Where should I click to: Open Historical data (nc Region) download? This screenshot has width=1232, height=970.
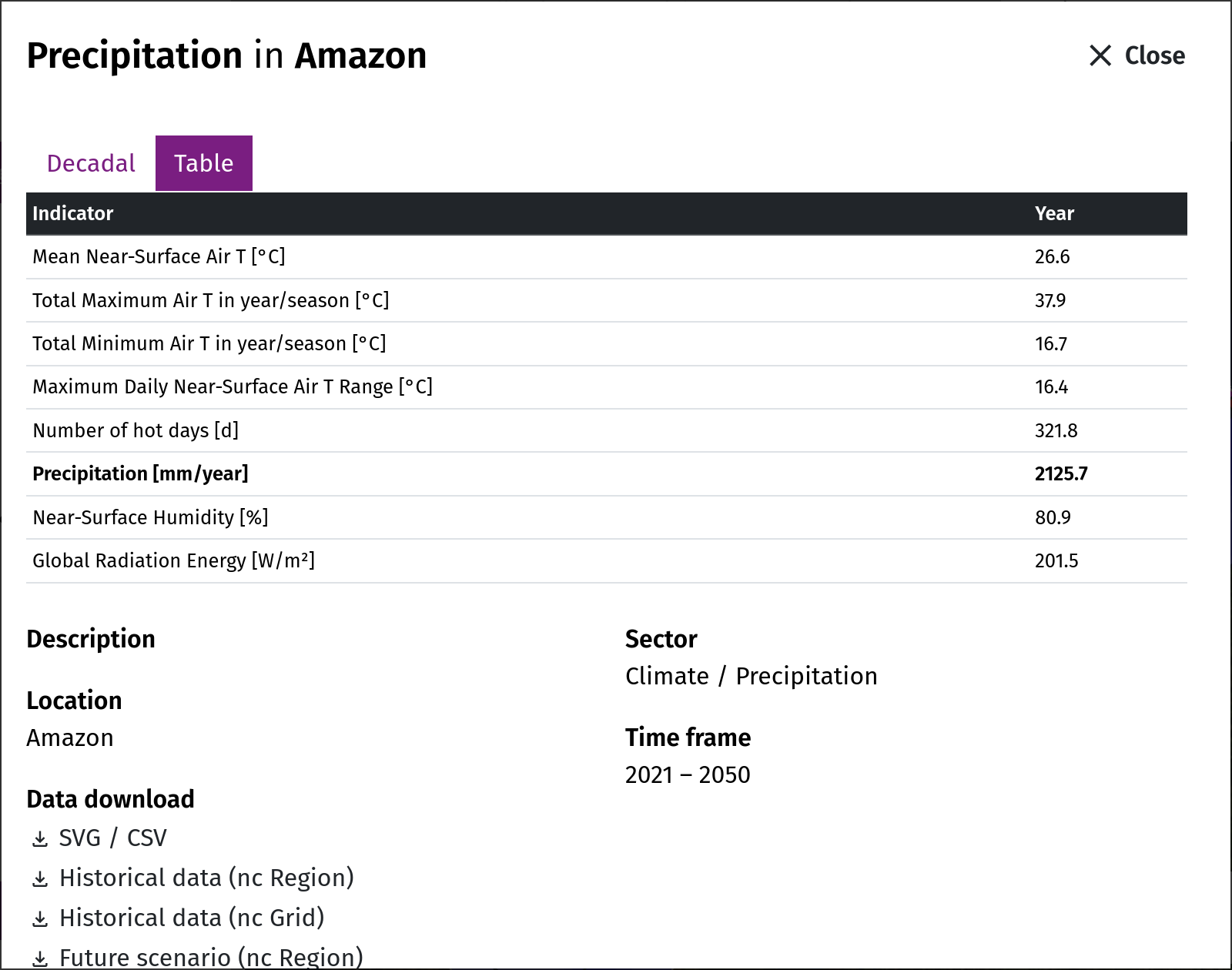(206, 878)
